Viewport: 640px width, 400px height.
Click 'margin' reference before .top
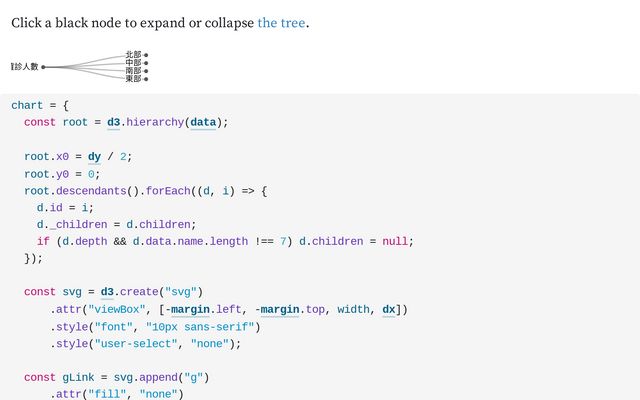[279, 309]
